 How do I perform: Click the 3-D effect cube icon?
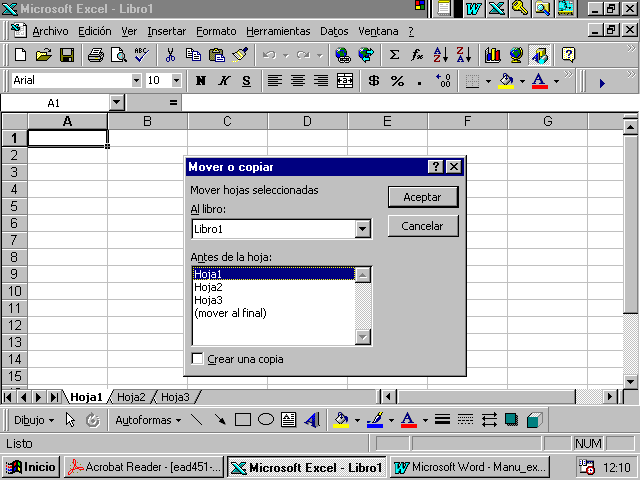pyautogui.click(x=534, y=420)
